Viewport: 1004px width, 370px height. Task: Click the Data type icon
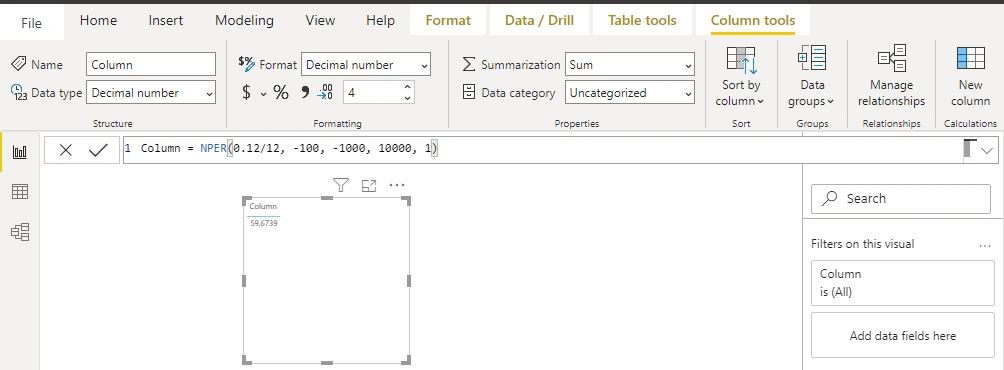(x=19, y=93)
